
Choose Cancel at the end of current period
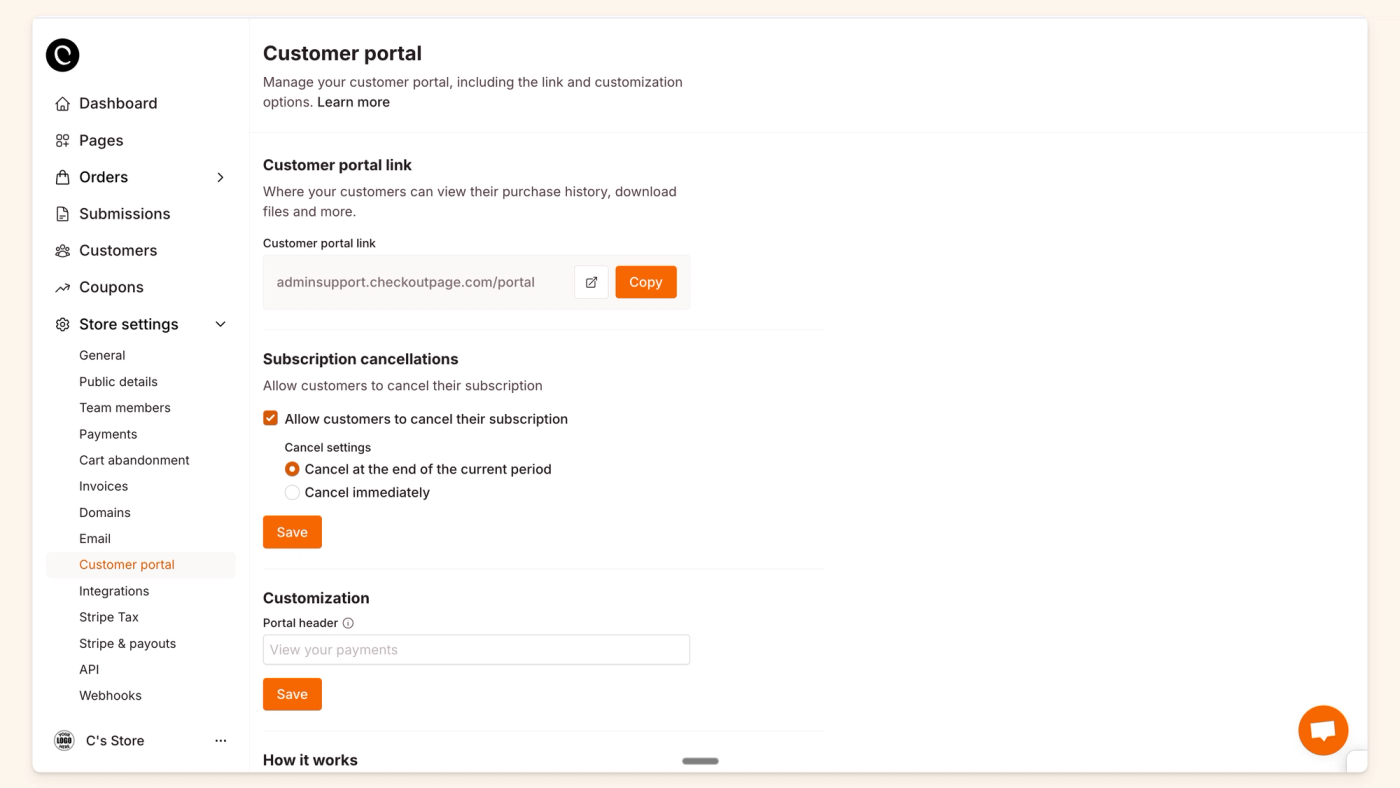click(x=292, y=469)
